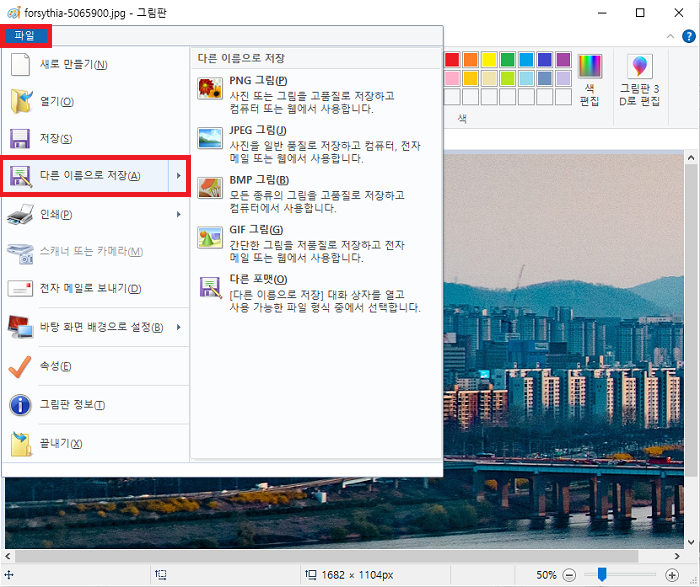Image resolution: width=700 pixels, height=587 pixels.
Task: Pick the red color swatch
Action: [452, 59]
